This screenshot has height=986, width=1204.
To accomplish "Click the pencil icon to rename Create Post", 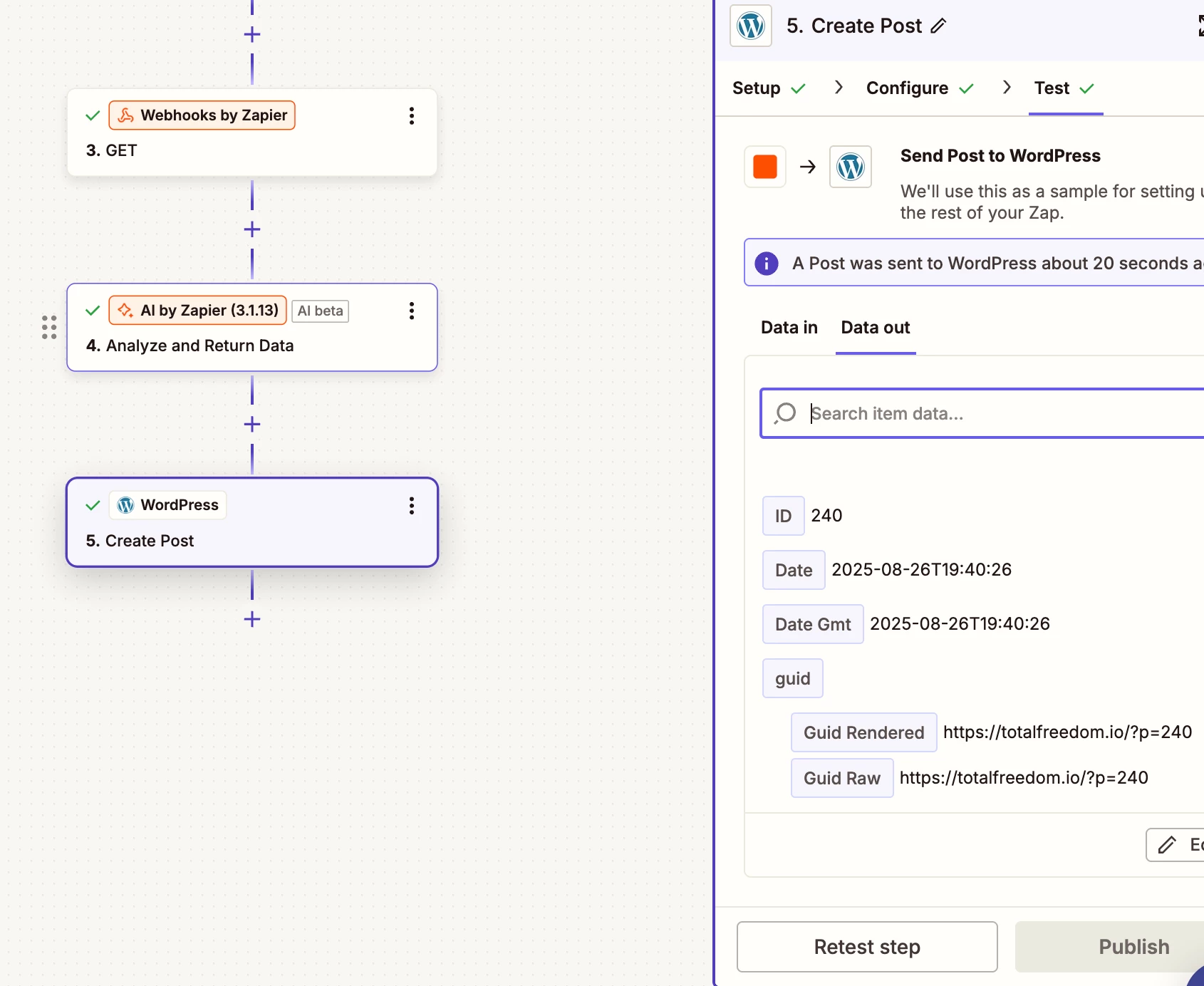I will pos(939,26).
